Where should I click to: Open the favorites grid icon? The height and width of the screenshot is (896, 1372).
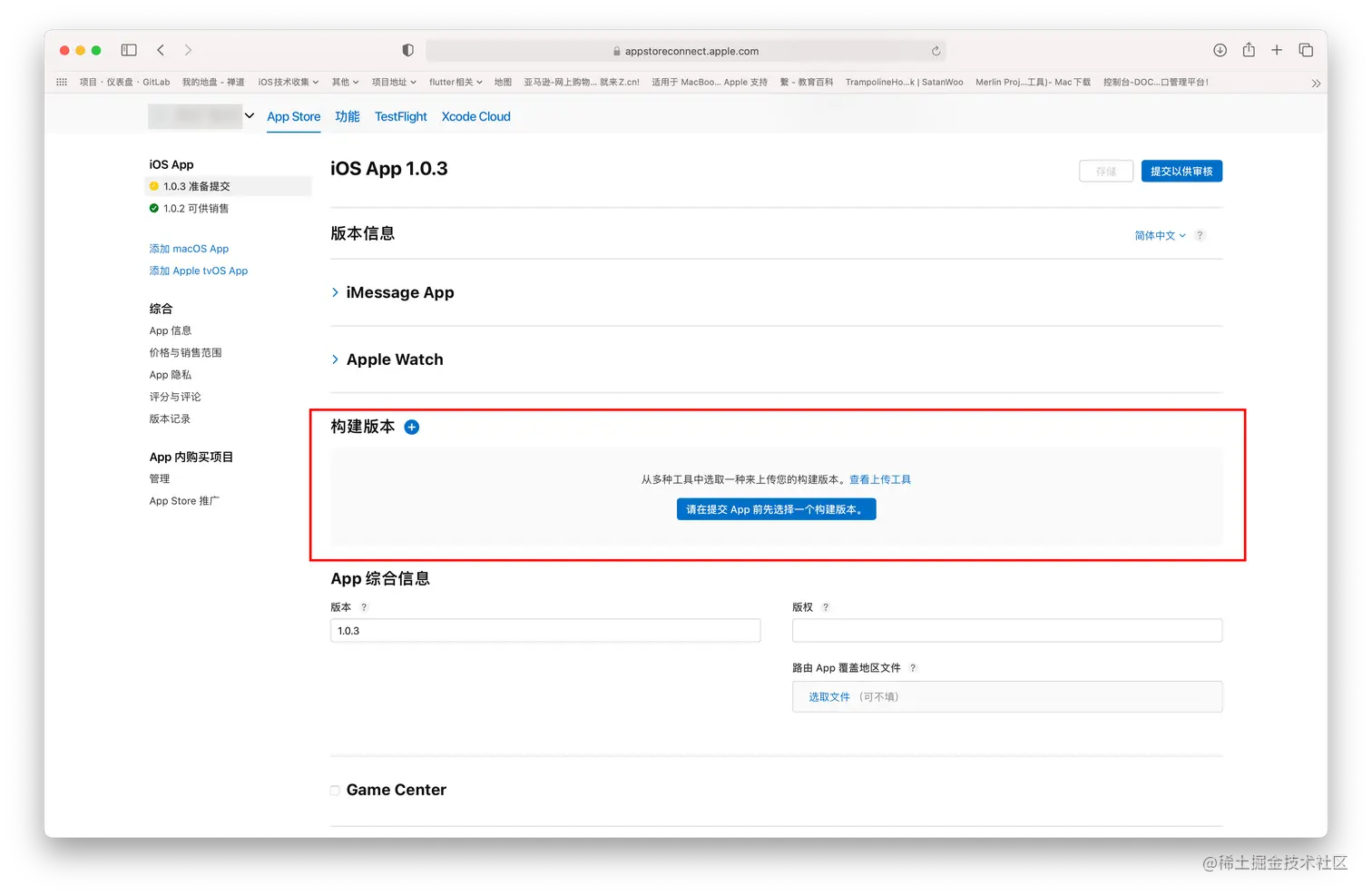[x=62, y=82]
